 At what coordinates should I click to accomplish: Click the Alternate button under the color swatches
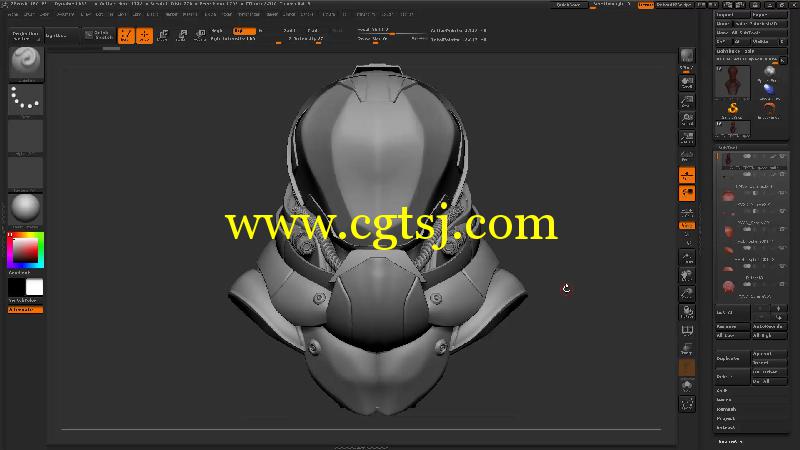click(26, 310)
